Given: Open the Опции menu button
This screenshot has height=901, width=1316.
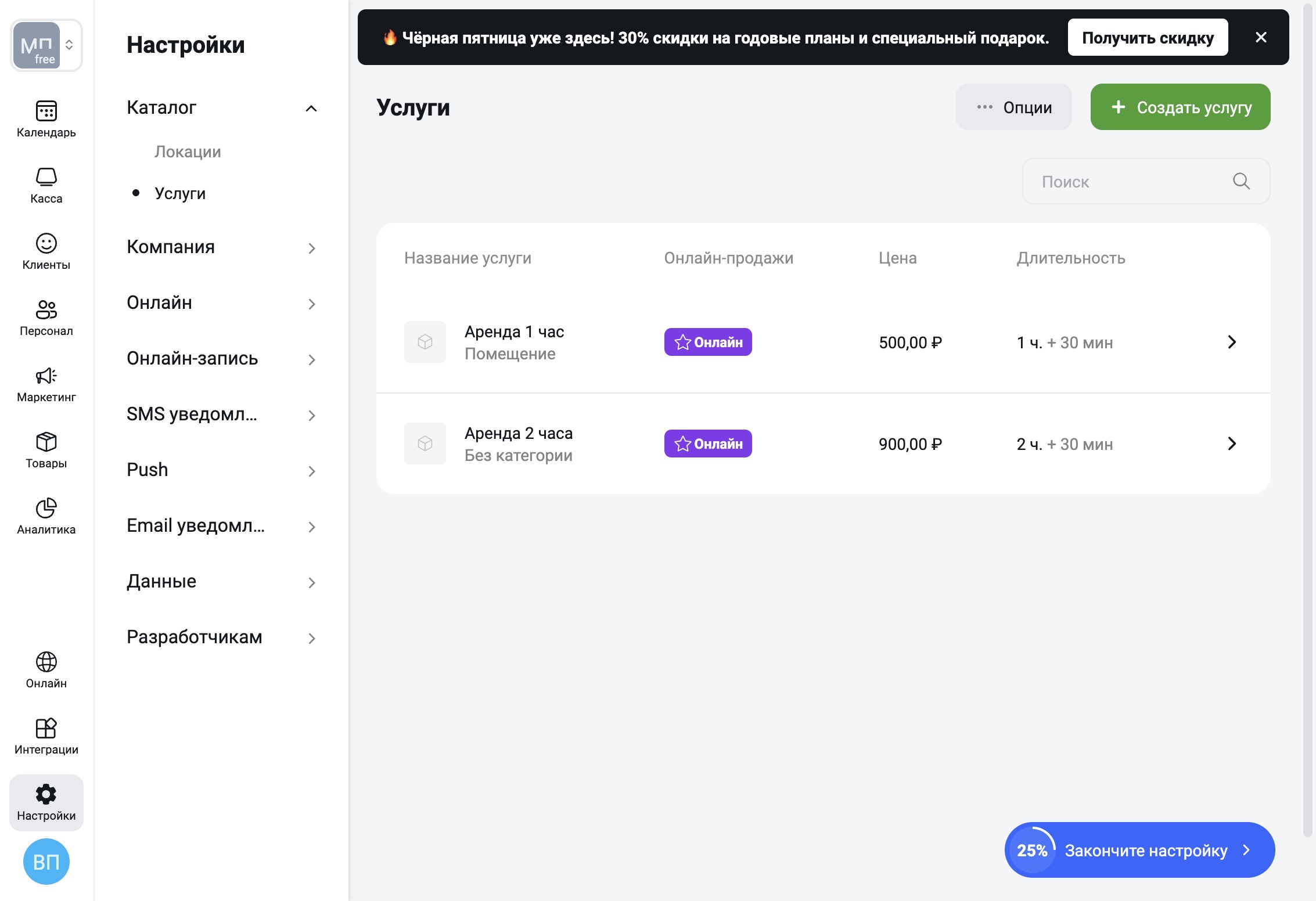Looking at the screenshot, I should point(1013,107).
